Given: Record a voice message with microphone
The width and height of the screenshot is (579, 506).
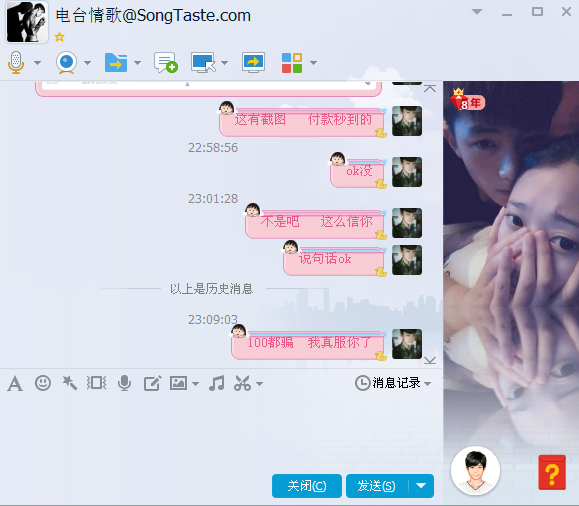Looking at the screenshot, I should click(124, 383).
